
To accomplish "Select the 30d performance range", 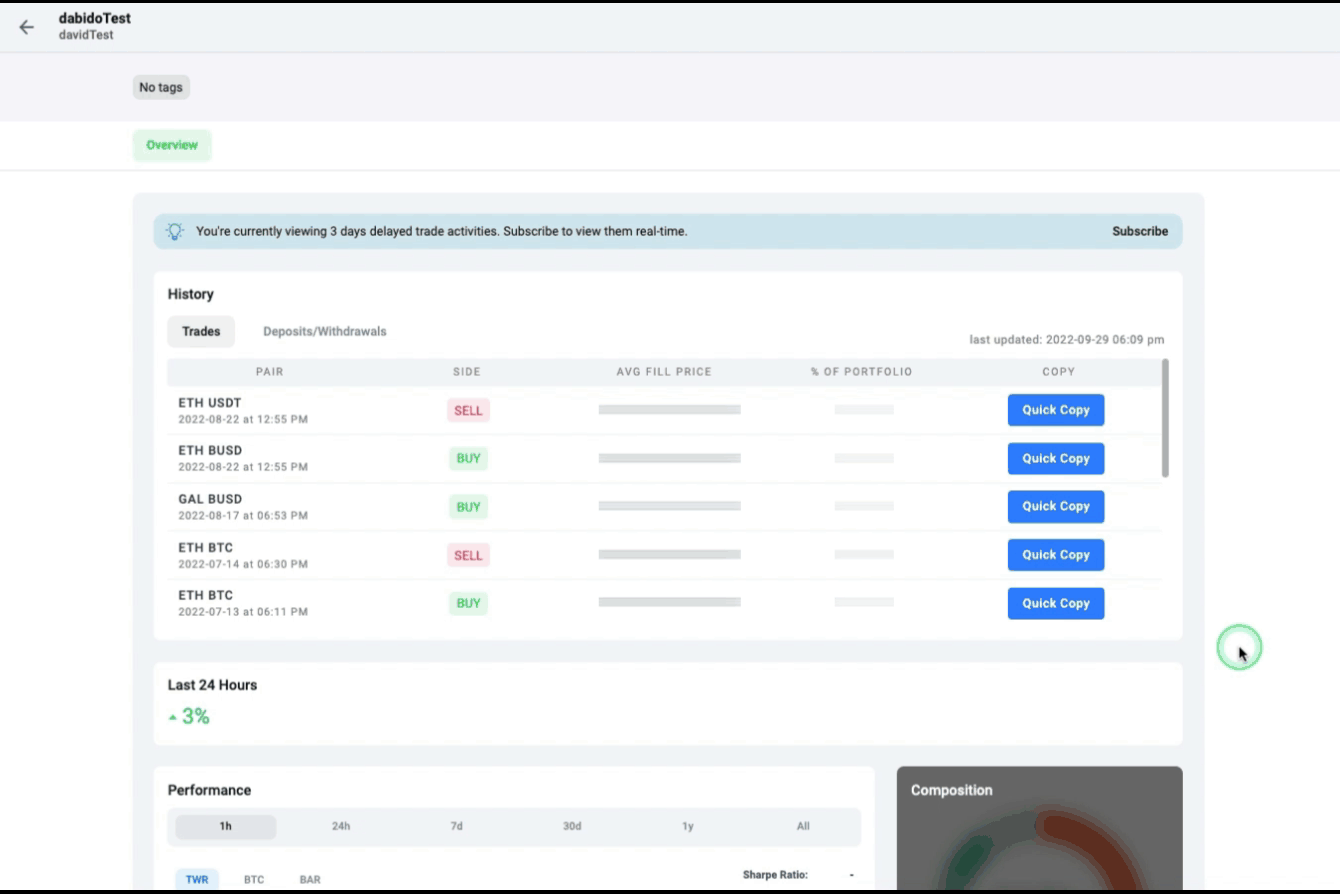I will click(572, 826).
